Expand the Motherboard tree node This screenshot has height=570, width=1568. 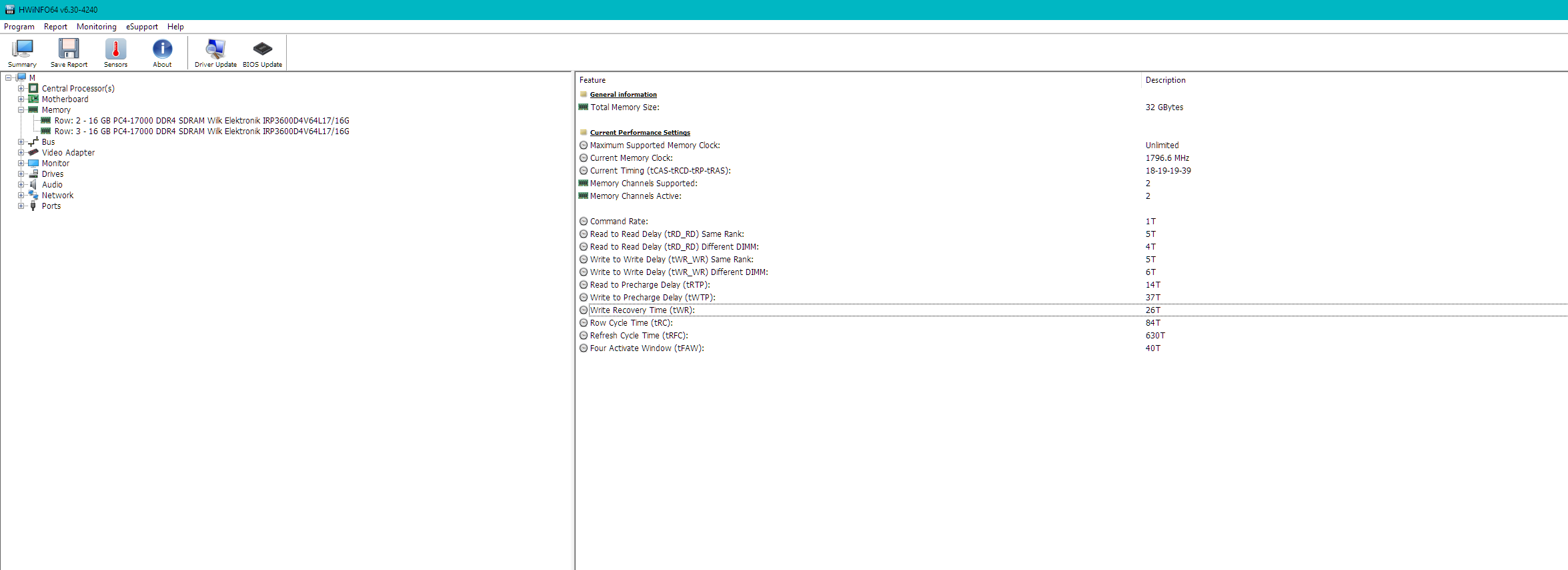pyautogui.click(x=21, y=99)
